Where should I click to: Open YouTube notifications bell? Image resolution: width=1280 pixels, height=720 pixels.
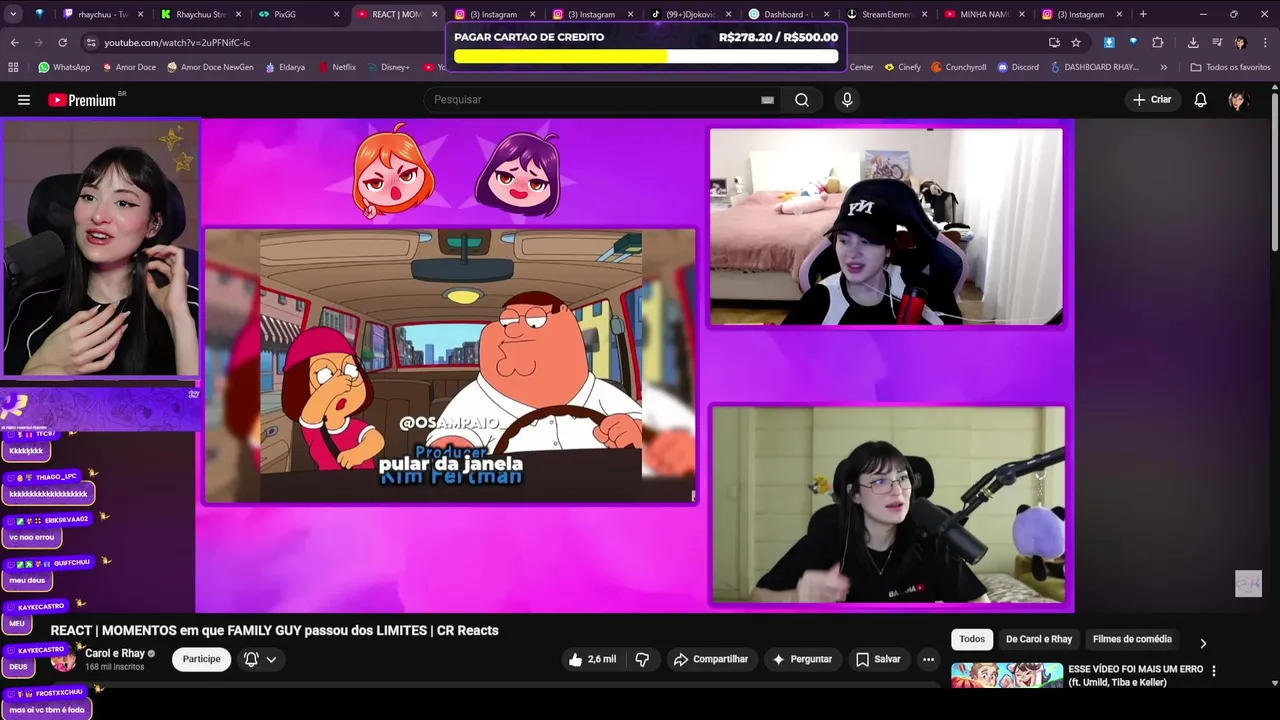click(x=1201, y=100)
